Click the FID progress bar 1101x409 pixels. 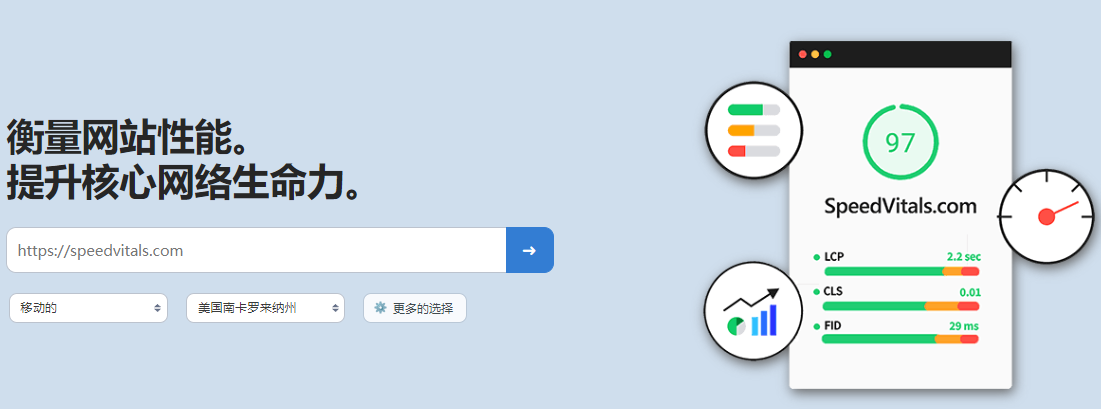click(x=899, y=339)
